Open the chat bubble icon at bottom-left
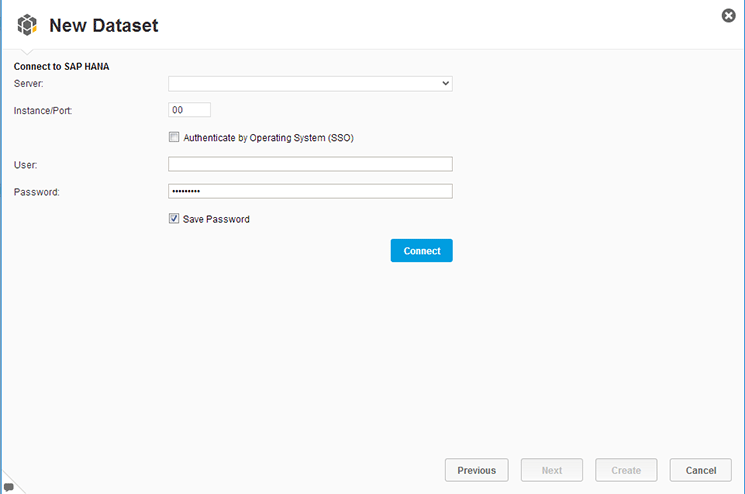This screenshot has height=494, width=745. pyautogui.click(x=9, y=487)
